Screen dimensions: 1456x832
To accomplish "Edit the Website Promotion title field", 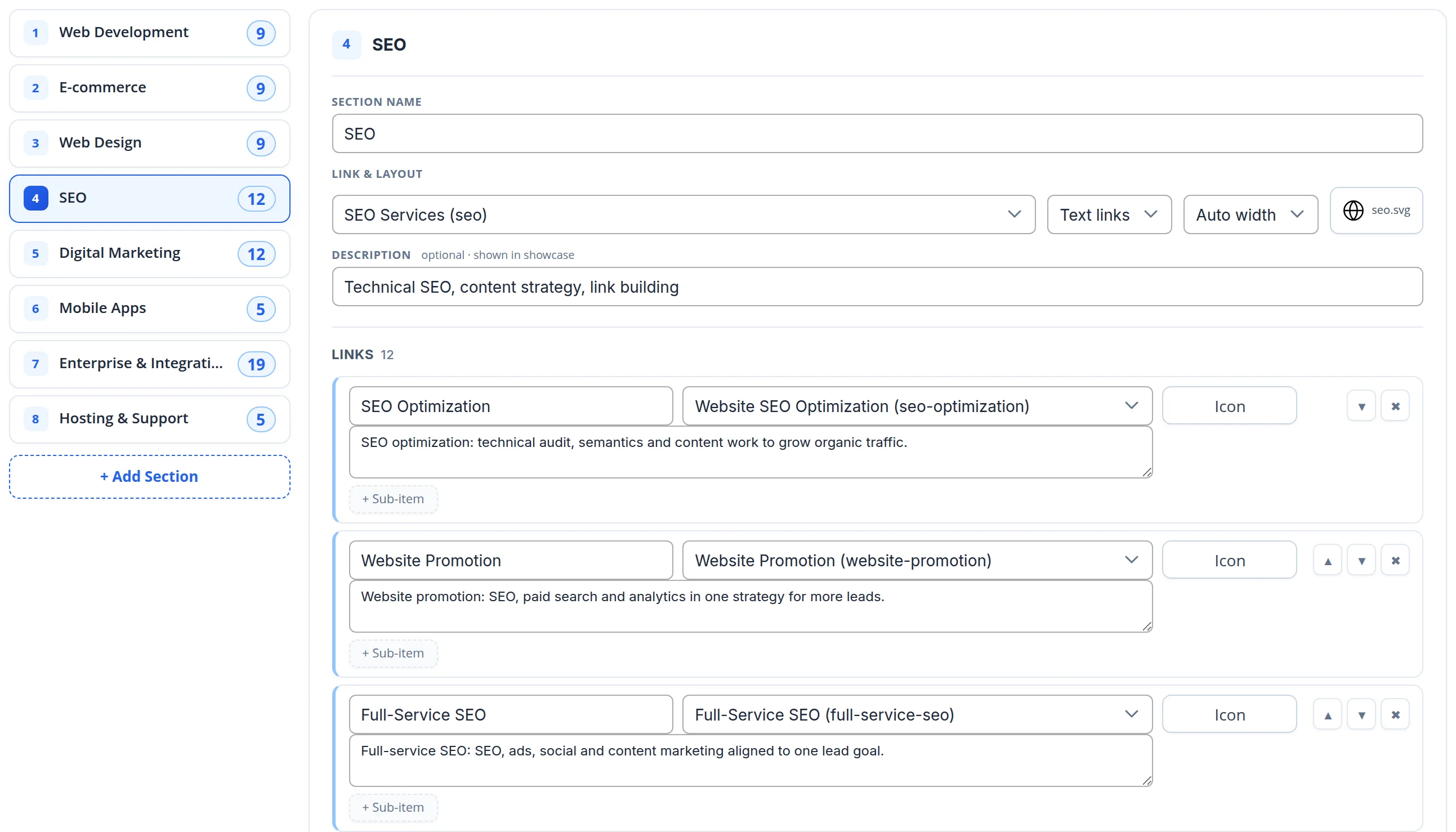I will point(511,561).
